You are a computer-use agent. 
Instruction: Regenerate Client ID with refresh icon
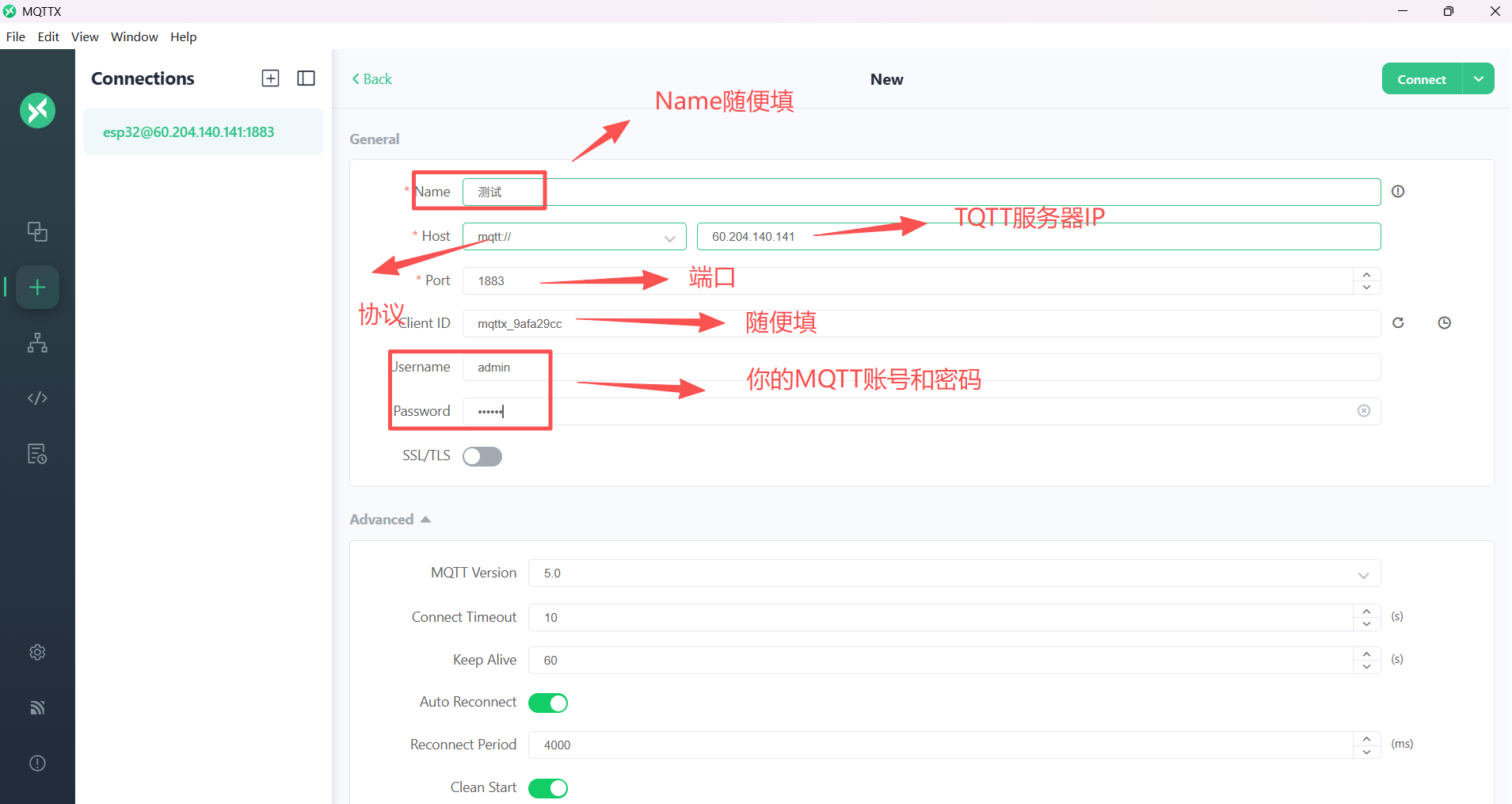pyautogui.click(x=1398, y=322)
